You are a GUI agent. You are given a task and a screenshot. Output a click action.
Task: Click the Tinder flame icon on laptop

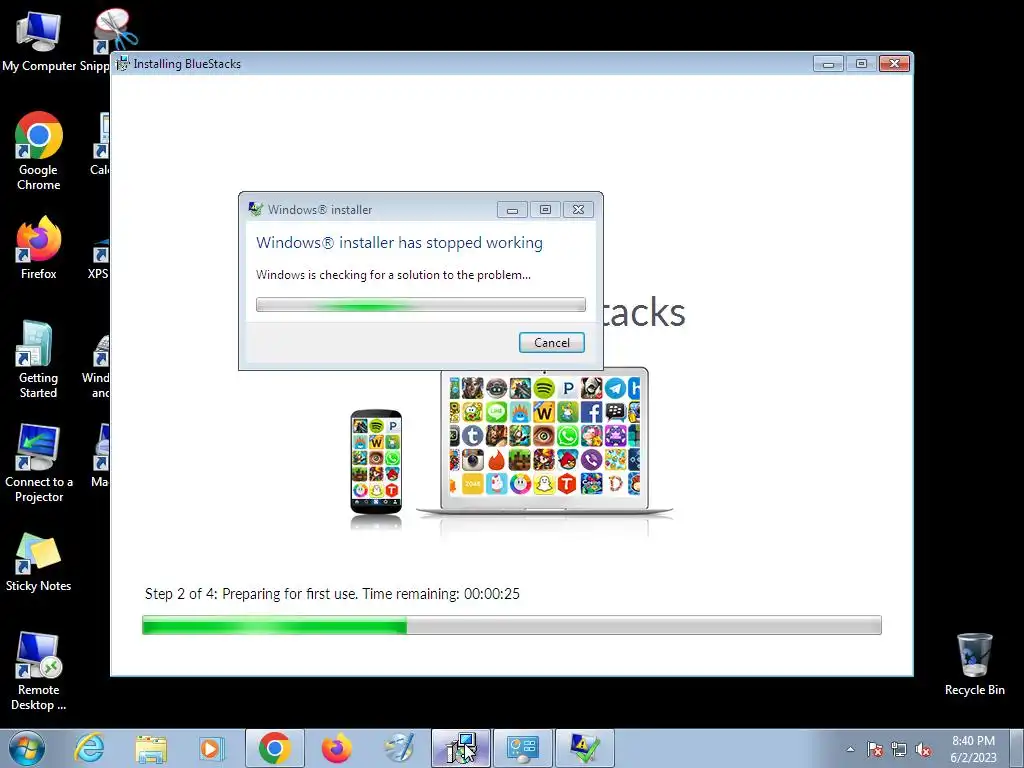point(496,460)
